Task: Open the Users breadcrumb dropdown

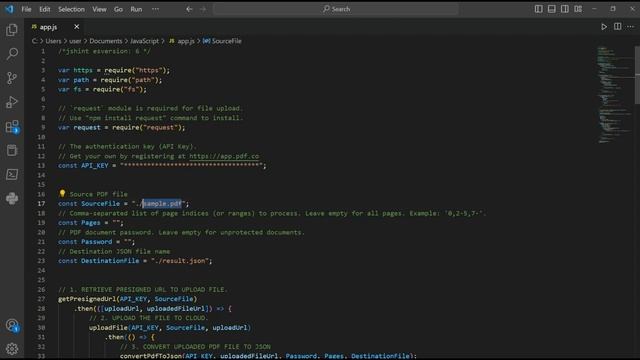Action: pos(53,41)
